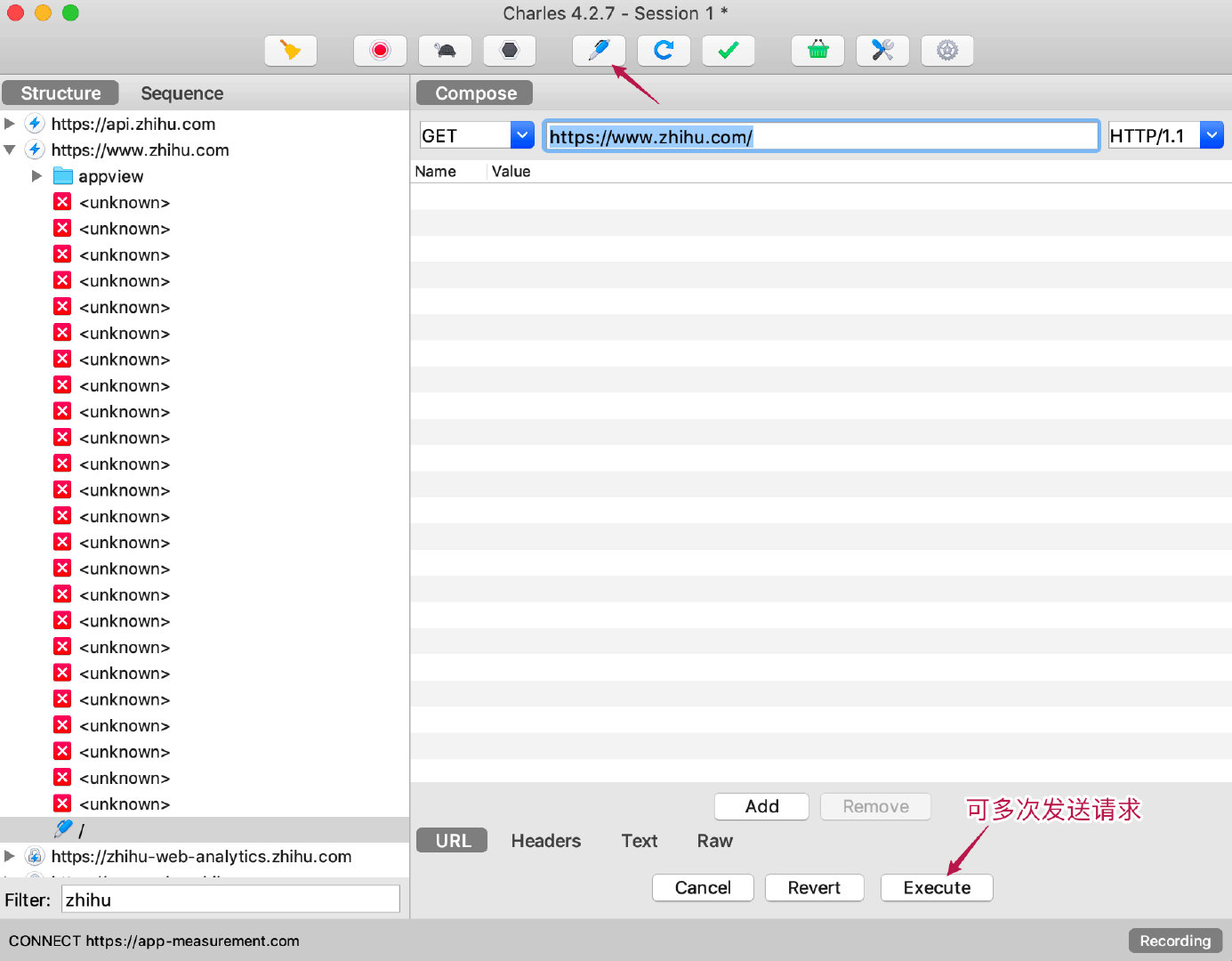This screenshot has height=961, width=1232.
Task: Click the Revert button
Action: click(x=814, y=887)
